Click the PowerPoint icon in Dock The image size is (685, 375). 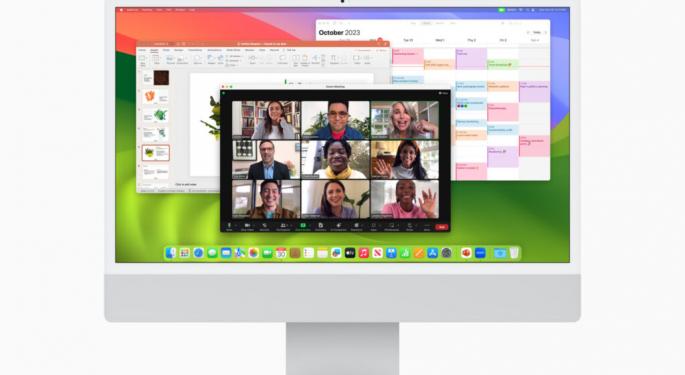coord(466,253)
